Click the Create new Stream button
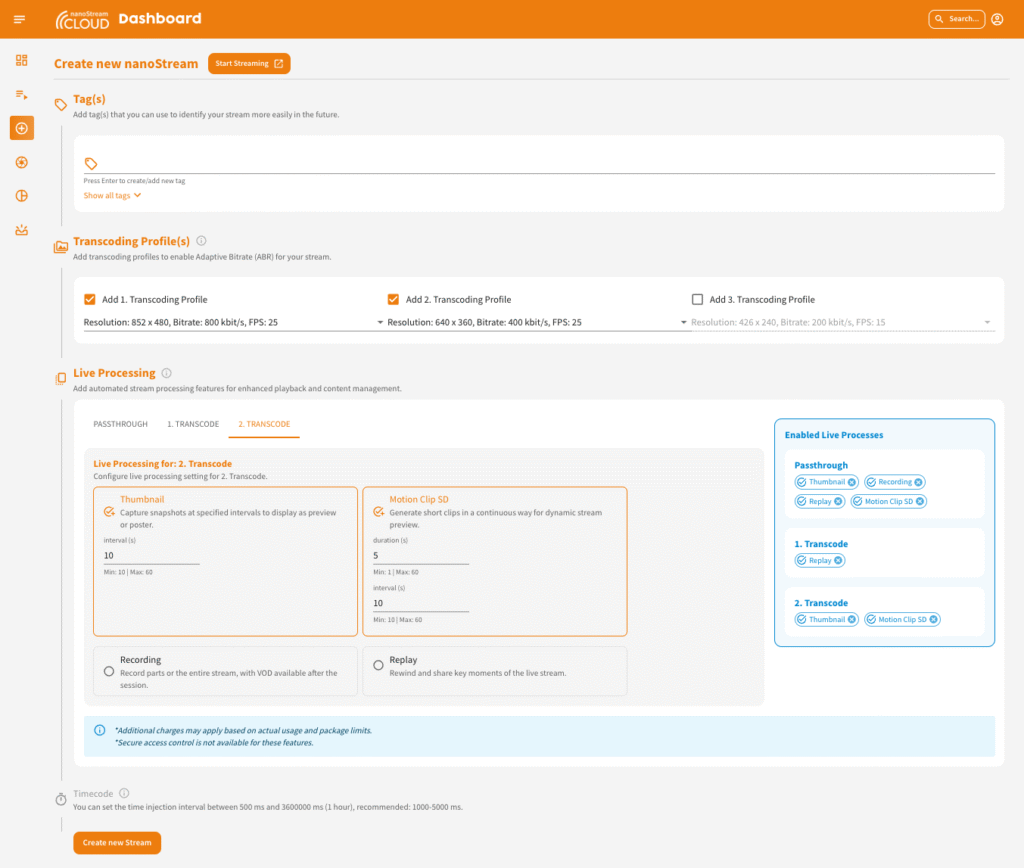 (x=117, y=843)
